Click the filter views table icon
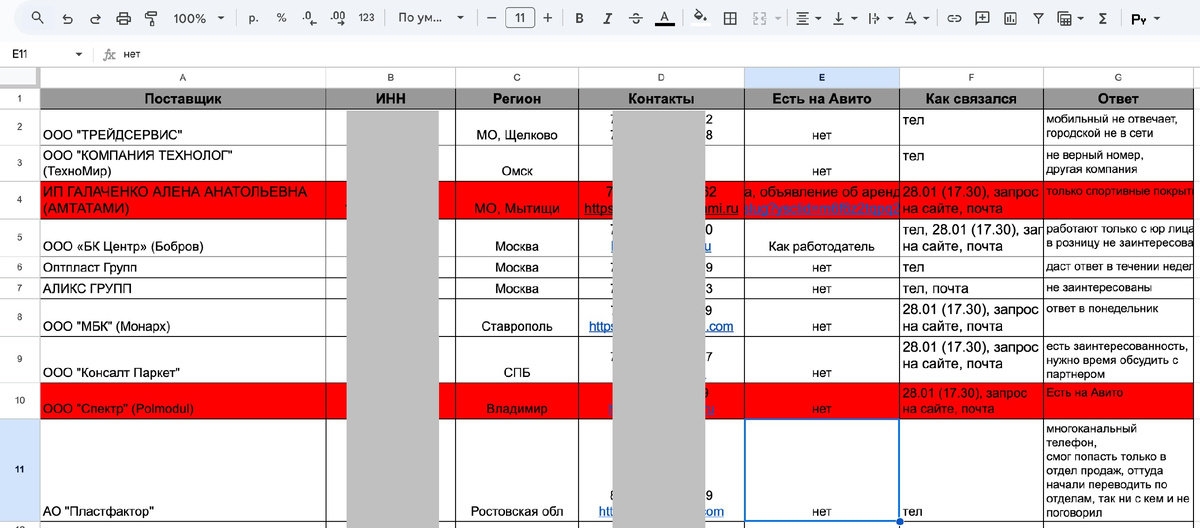Viewport: 1200px width, 528px height. [x=1064, y=18]
